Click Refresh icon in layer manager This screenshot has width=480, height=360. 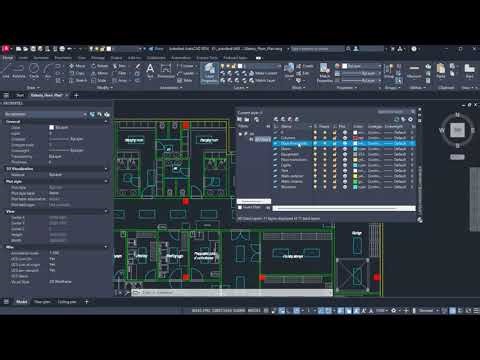tap(397, 119)
